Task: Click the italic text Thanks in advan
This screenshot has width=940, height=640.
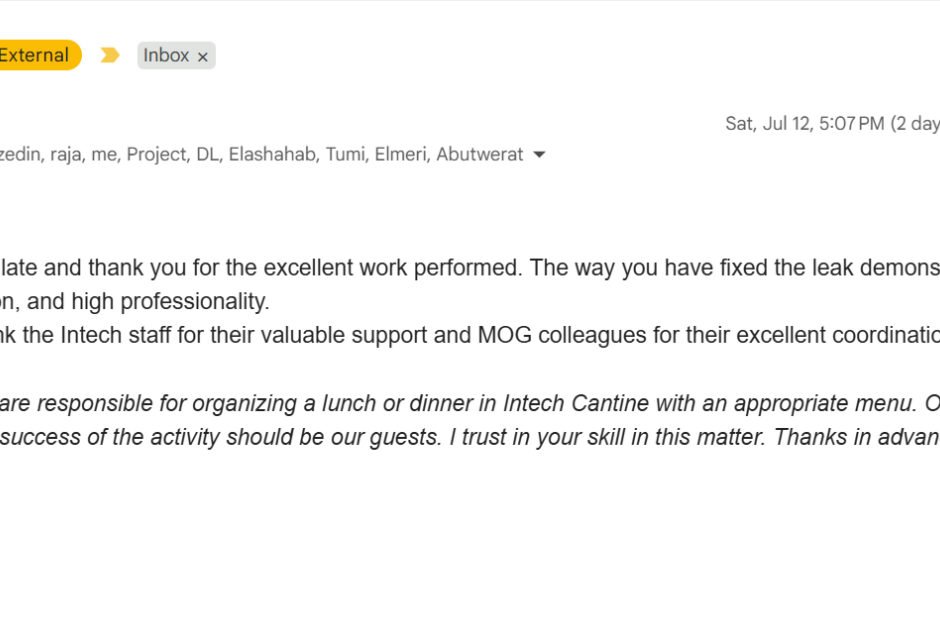Action: 857,437
